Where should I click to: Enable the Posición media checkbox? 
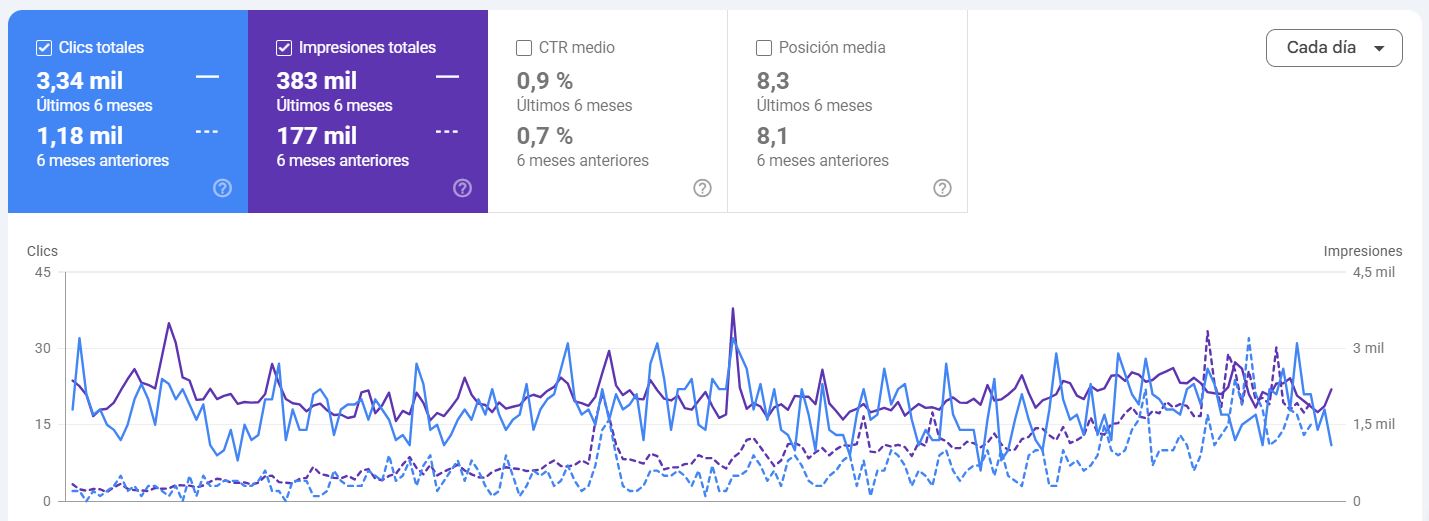(x=764, y=47)
